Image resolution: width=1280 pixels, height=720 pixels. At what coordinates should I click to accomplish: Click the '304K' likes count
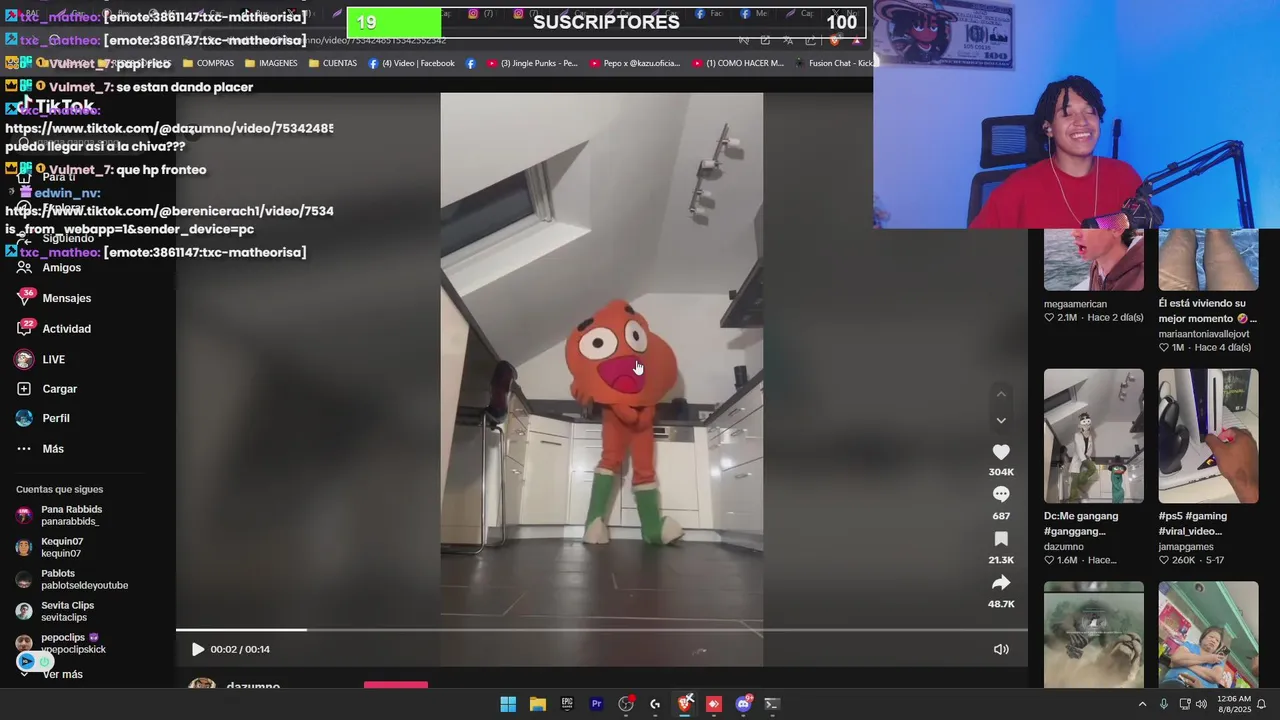(x=1001, y=472)
